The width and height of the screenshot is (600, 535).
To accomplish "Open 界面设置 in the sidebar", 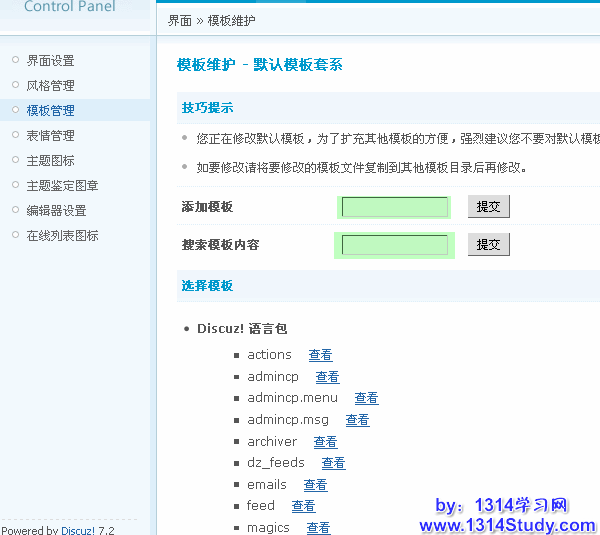I will pyautogui.click(x=50, y=61).
